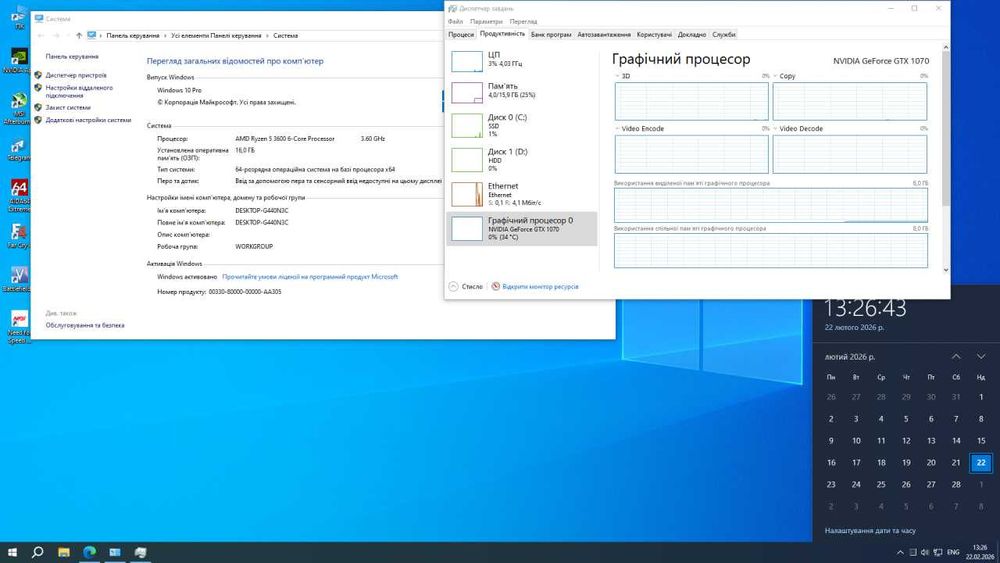Go up one level in System window

tap(79, 36)
